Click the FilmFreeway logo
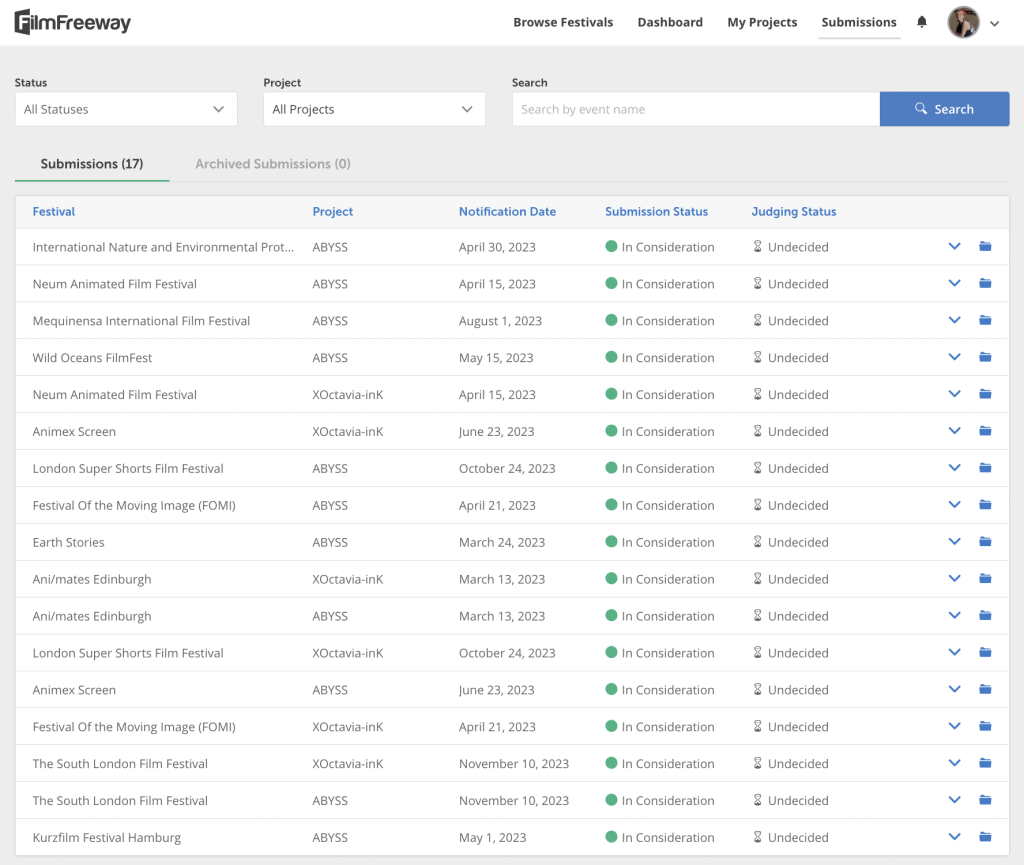This screenshot has height=865, width=1024. [72, 22]
